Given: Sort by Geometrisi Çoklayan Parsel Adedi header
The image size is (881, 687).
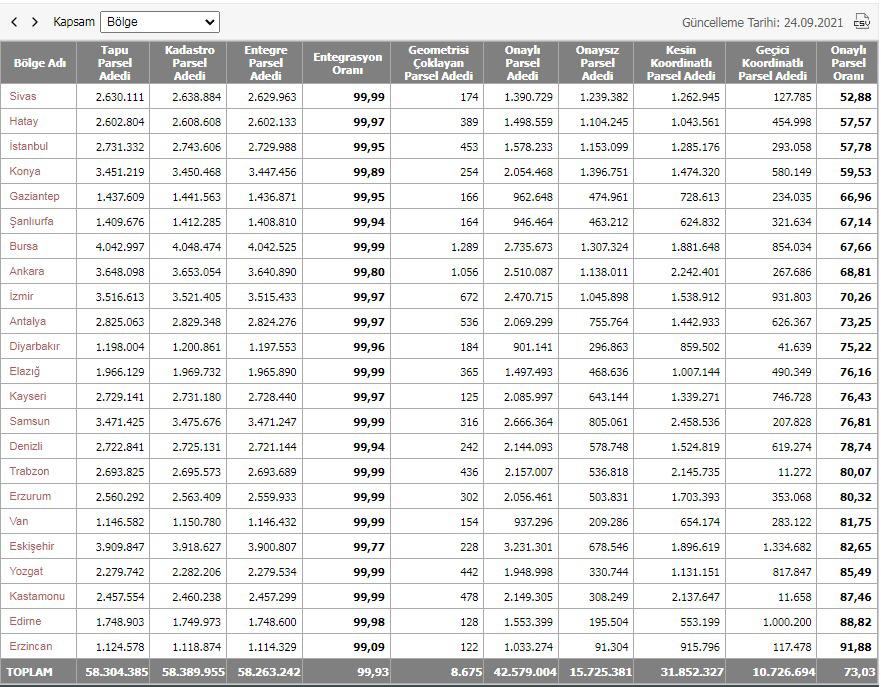Looking at the screenshot, I should pos(438,63).
